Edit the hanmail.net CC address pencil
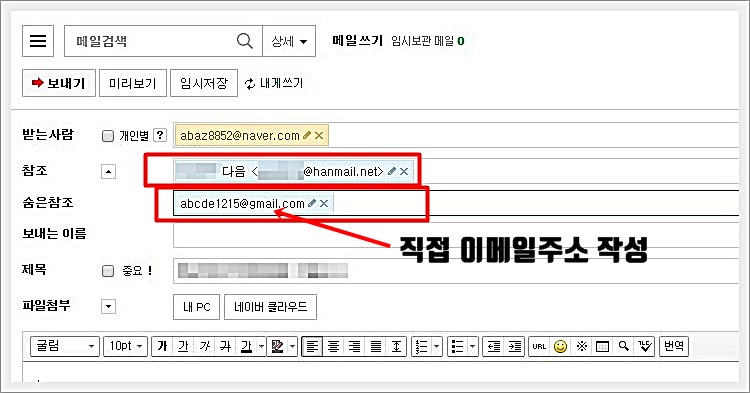This screenshot has width=750, height=393. pos(392,171)
